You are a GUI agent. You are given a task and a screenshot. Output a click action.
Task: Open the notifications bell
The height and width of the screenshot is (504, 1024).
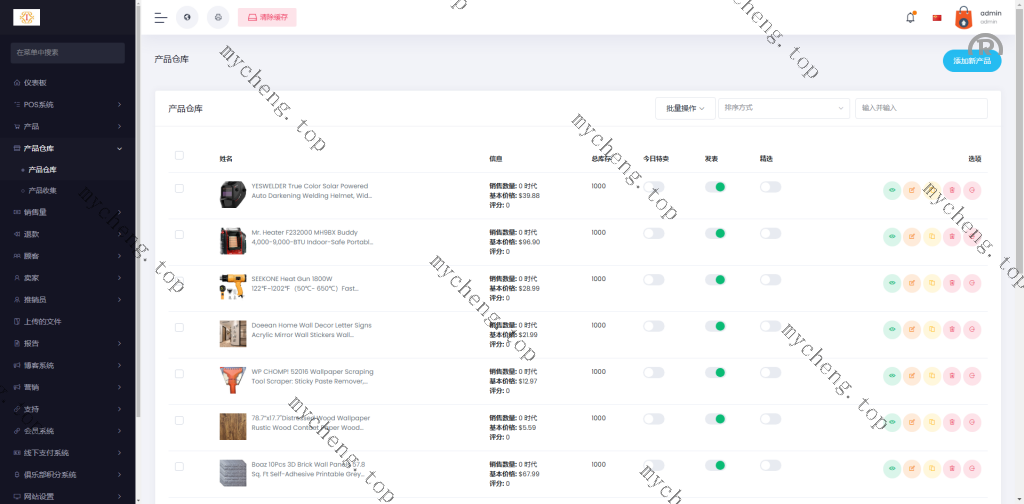[x=910, y=17]
